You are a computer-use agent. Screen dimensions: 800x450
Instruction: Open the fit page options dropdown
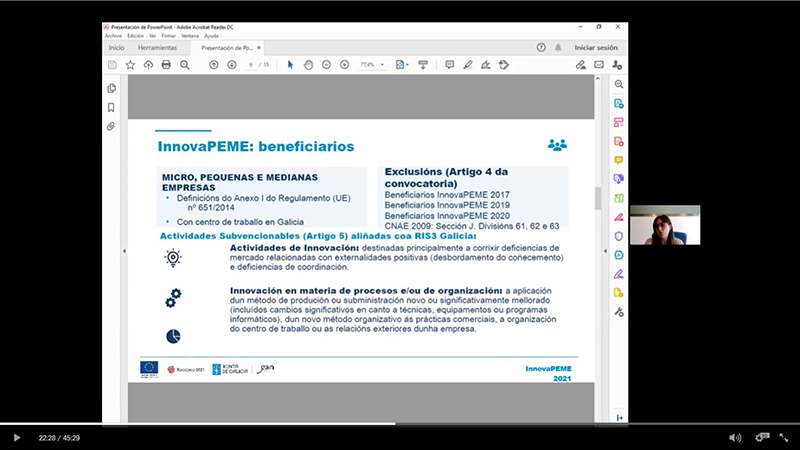tap(402, 65)
